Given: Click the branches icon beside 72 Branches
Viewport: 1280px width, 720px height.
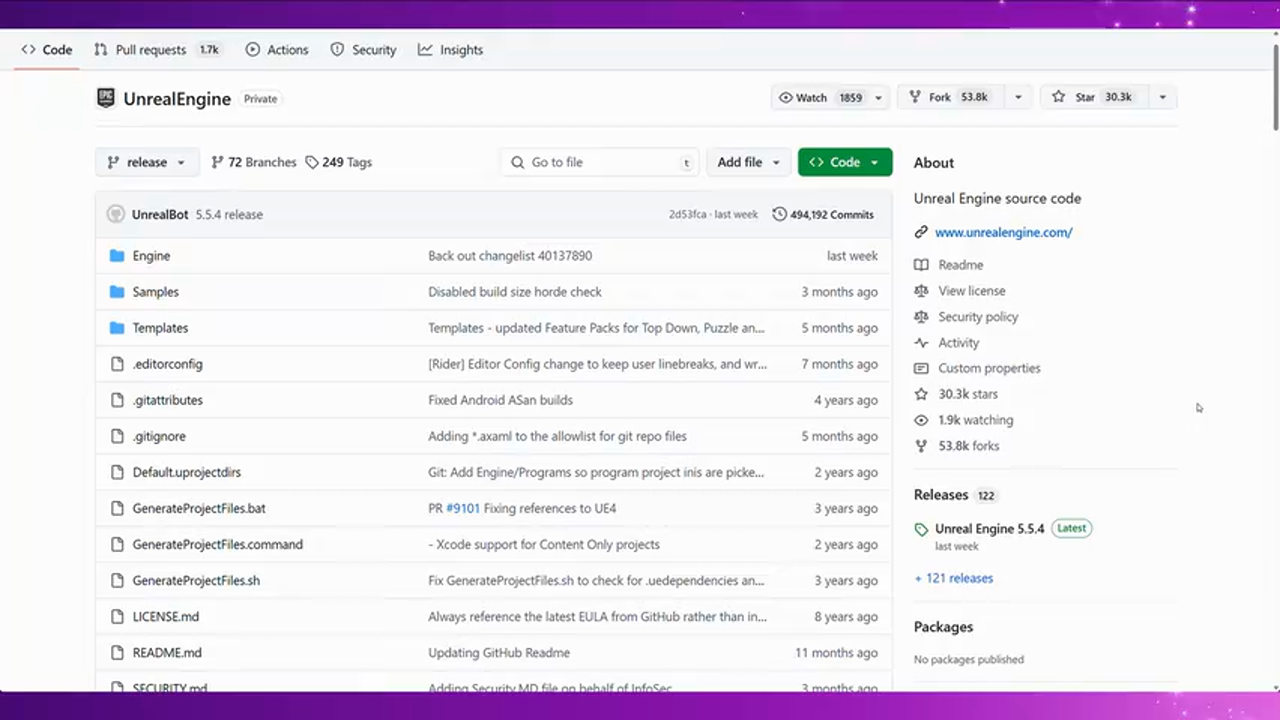Looking at the screenshot, I should click(x=217, y=162).
